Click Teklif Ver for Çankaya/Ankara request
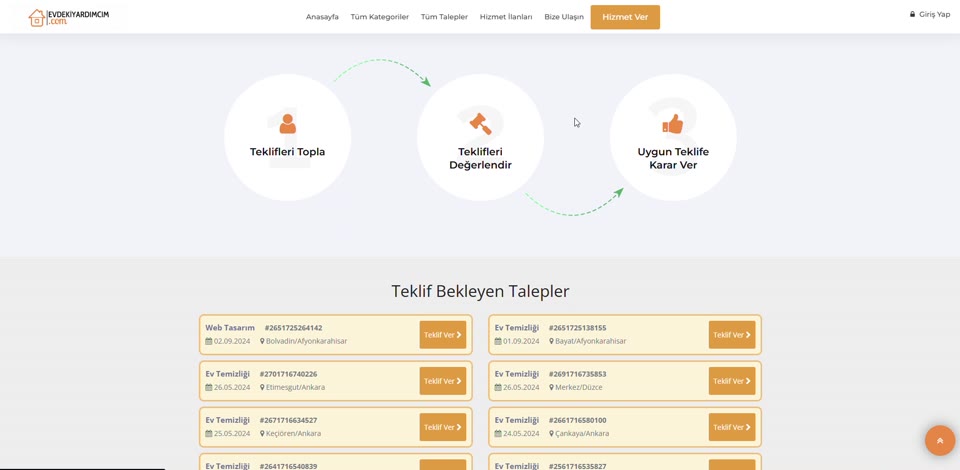Screen dimensions: 960x470 click(732, 427)
